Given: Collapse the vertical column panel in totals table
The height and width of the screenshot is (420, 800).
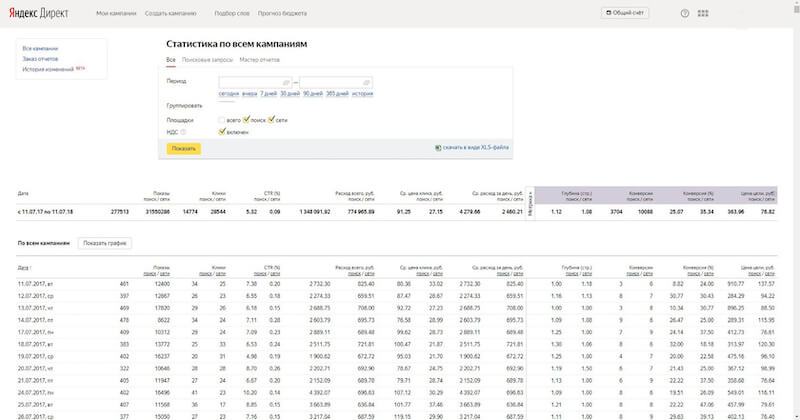Looking at the screenshot, I should [x=531, y=202].
